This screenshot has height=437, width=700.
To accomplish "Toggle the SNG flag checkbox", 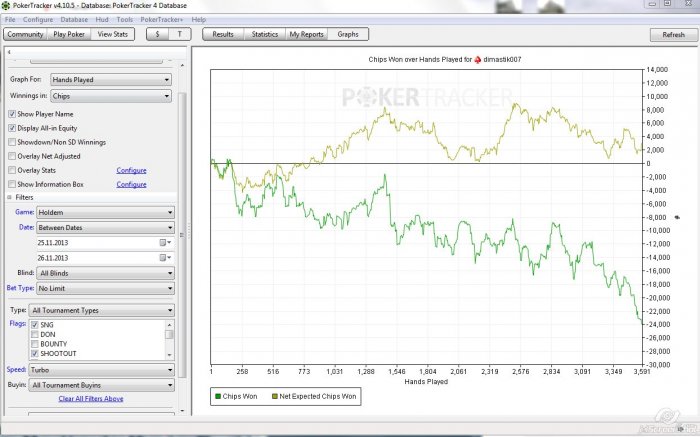I will (34, 325).
